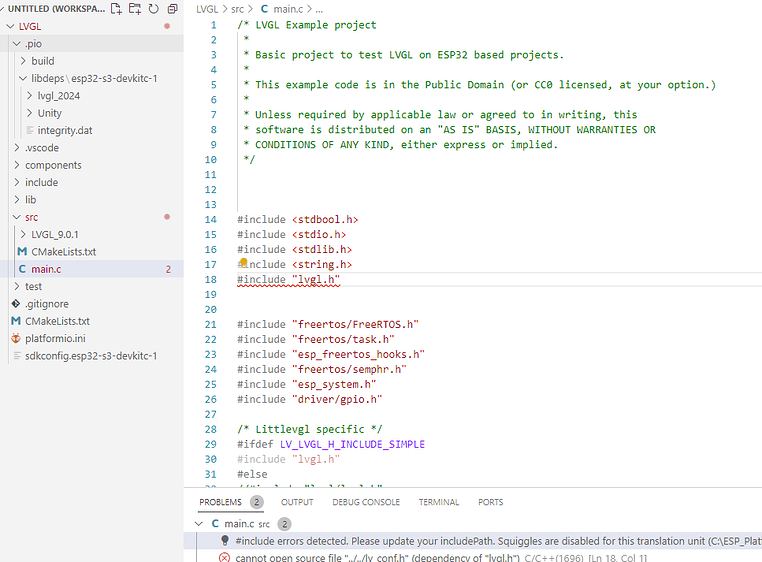The height and width of the screenshot is (562, 762).
Task: Expand the Unity folder
Action: (29, 113)
